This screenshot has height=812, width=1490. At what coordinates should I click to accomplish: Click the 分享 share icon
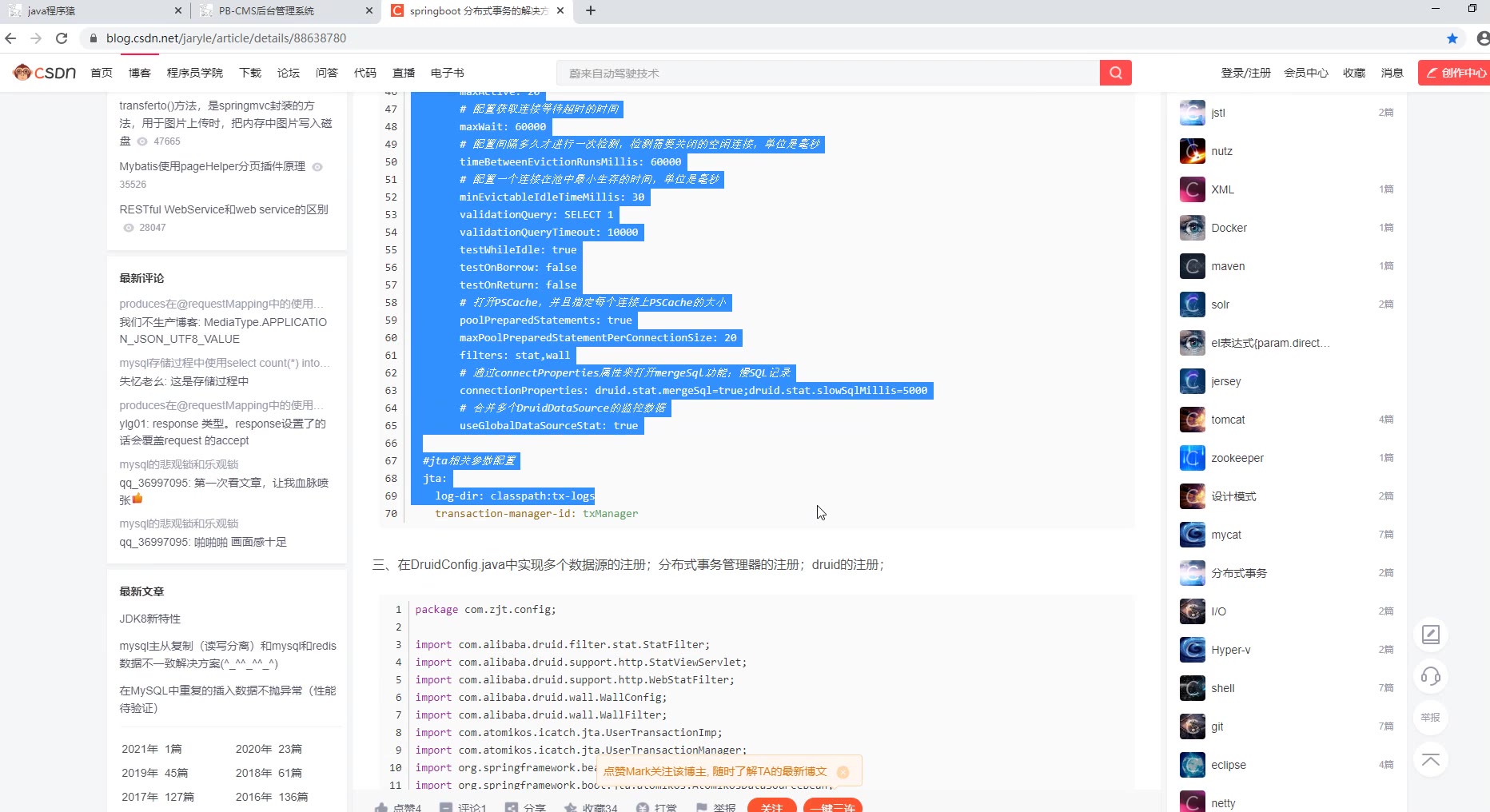[x=512, y=807]
